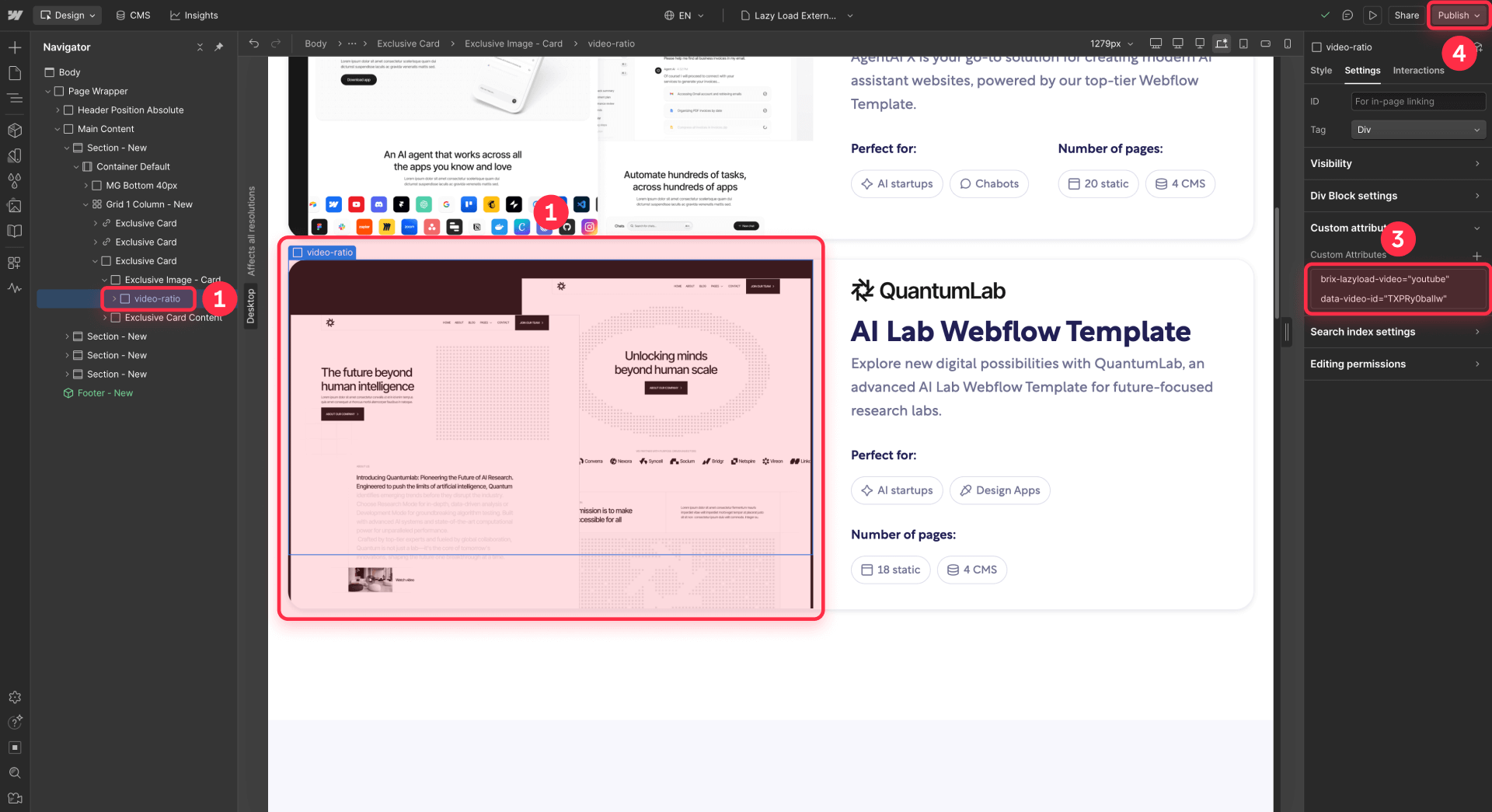Open the Insights top menu
The image size is (1492, 812).
click(x=194, y=15)
